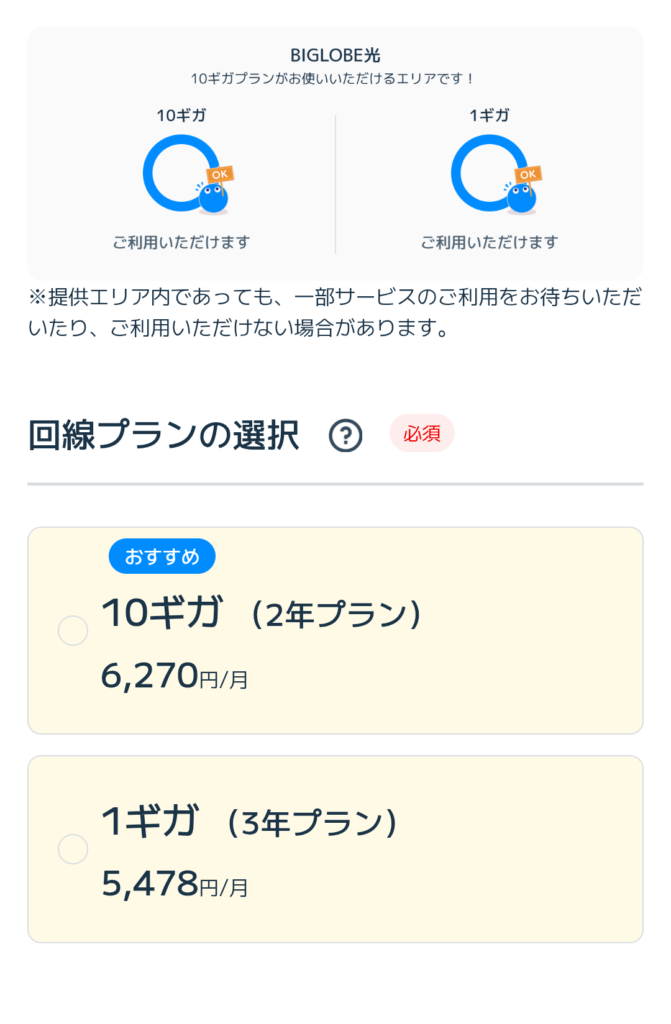
Task: Click the 6,270円/月 price text
Action: click(x=175, y=676)
